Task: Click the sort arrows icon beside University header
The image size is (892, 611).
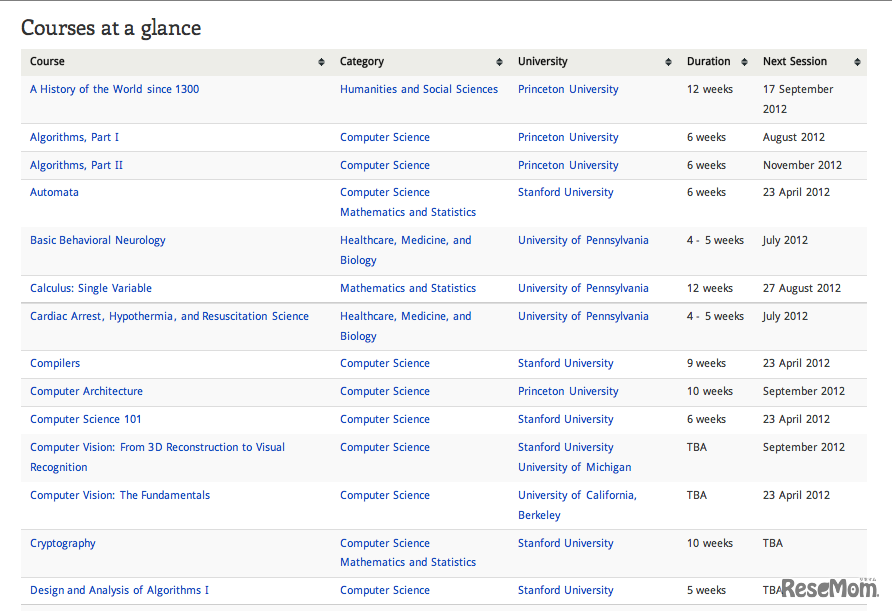Action: [x=668, y=62]
